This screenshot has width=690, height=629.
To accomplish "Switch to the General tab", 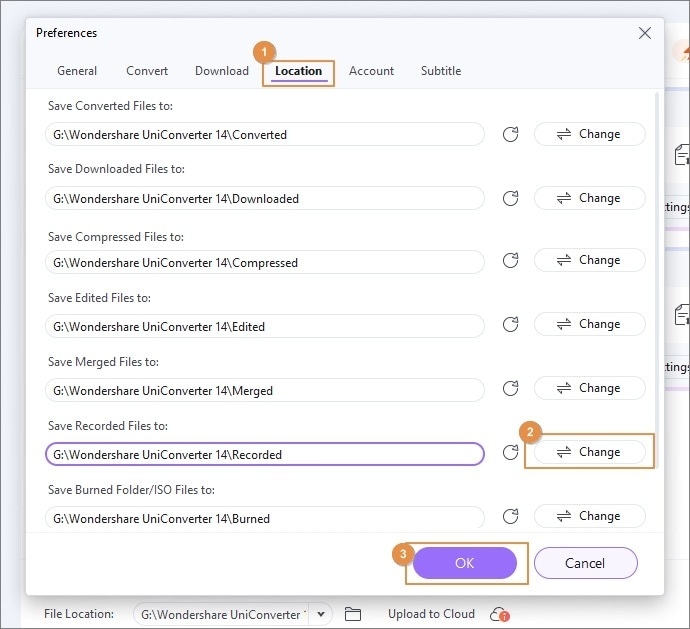I will 77,71.
